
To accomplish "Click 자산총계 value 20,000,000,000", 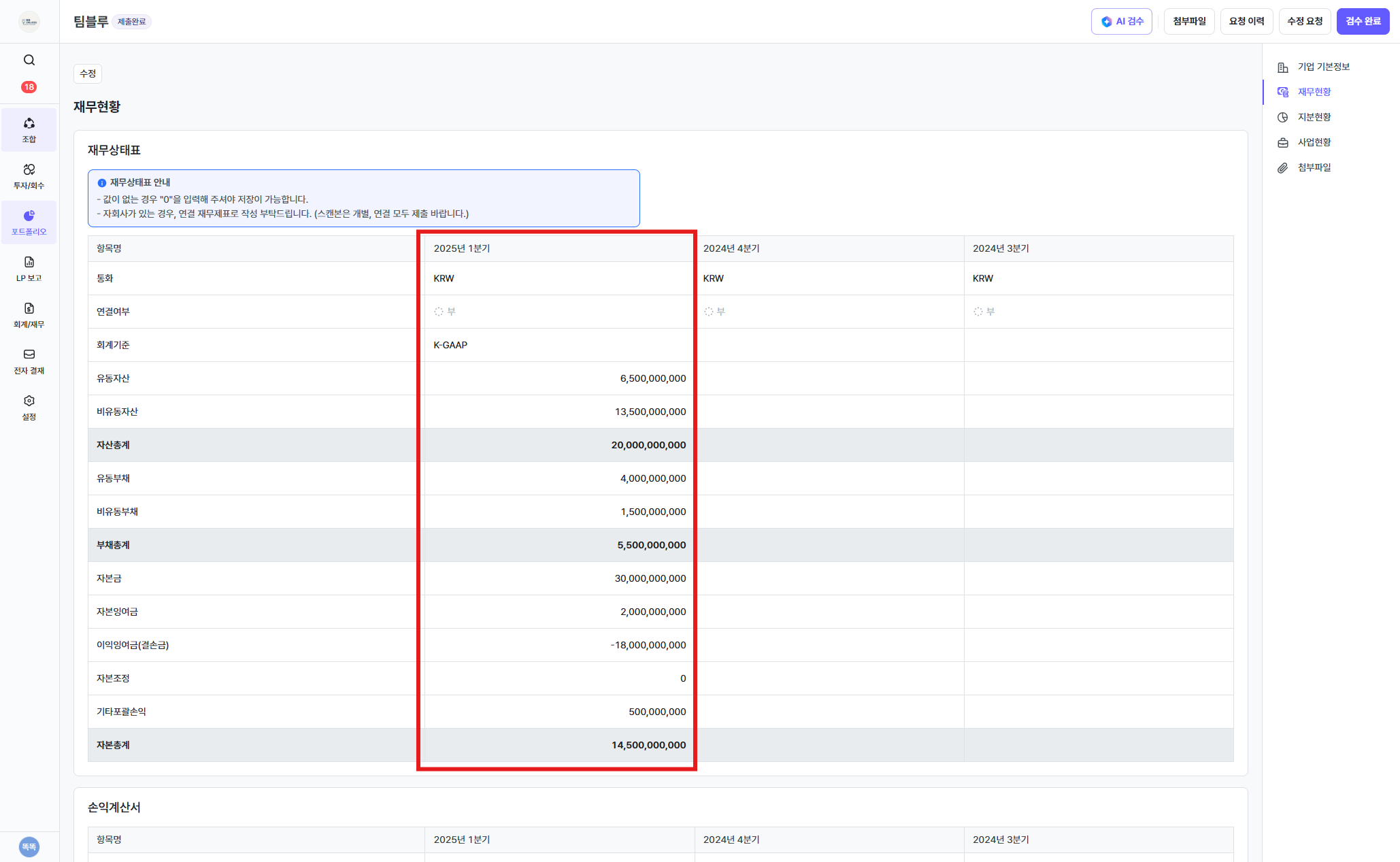I will 648,445.
